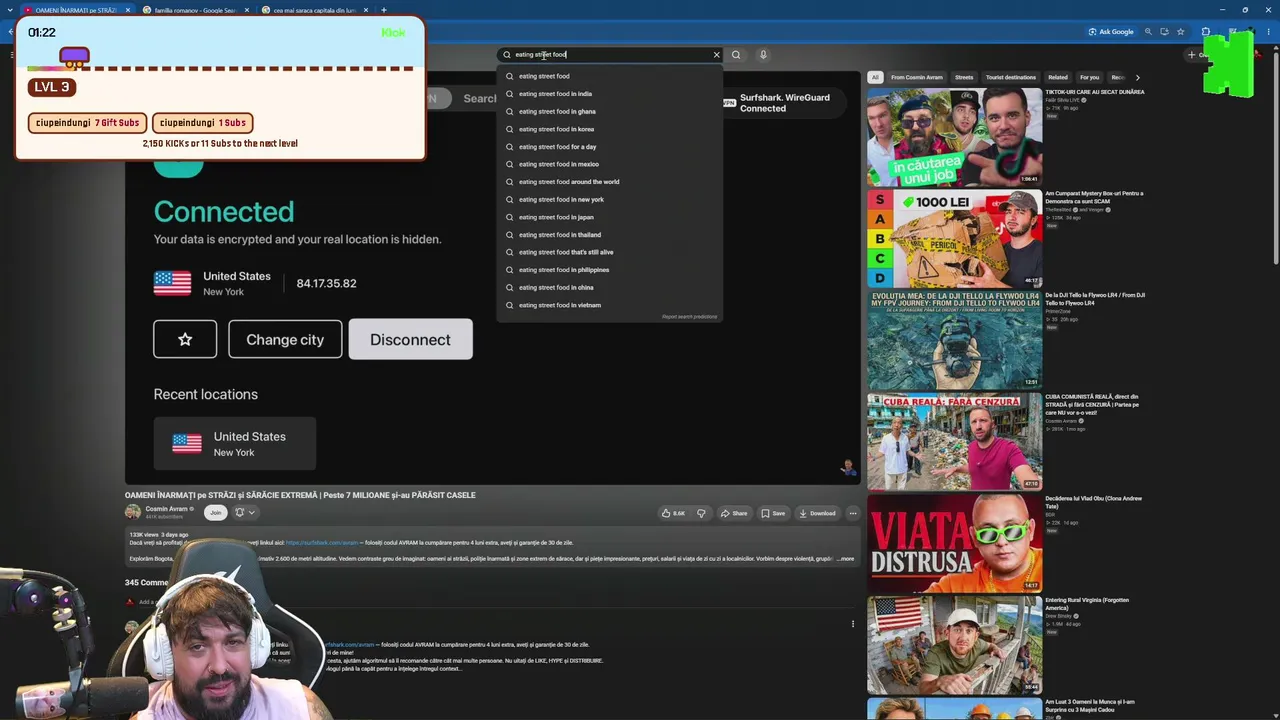Open more actions menu beside Download
The image size is (1280, 720).
(x=853, y=513)
